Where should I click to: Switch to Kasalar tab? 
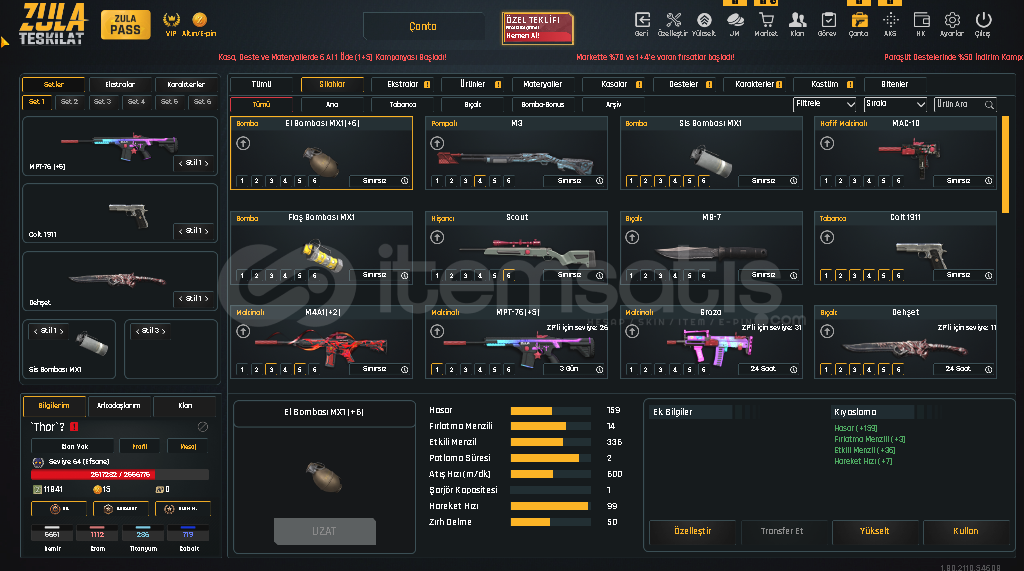(x=613, y=84)
